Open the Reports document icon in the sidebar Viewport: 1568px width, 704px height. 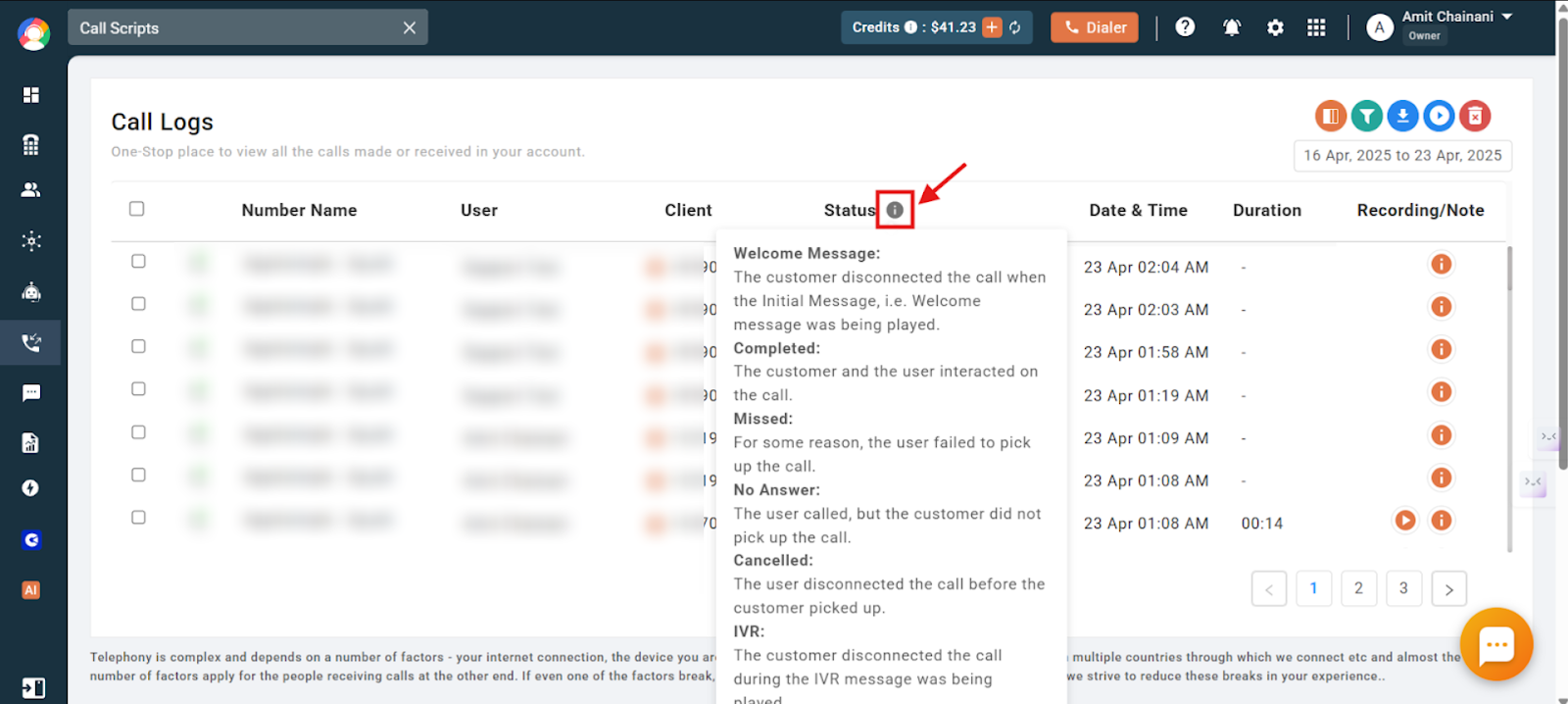coord(31,443)
